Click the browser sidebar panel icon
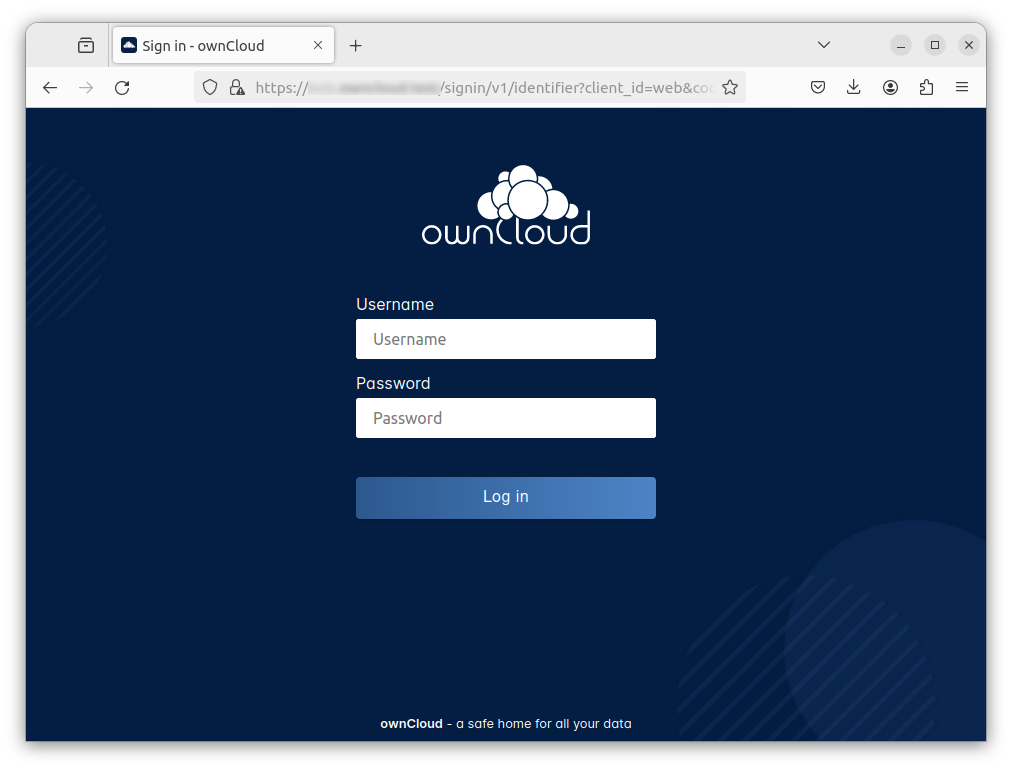 tap(86, 44)
